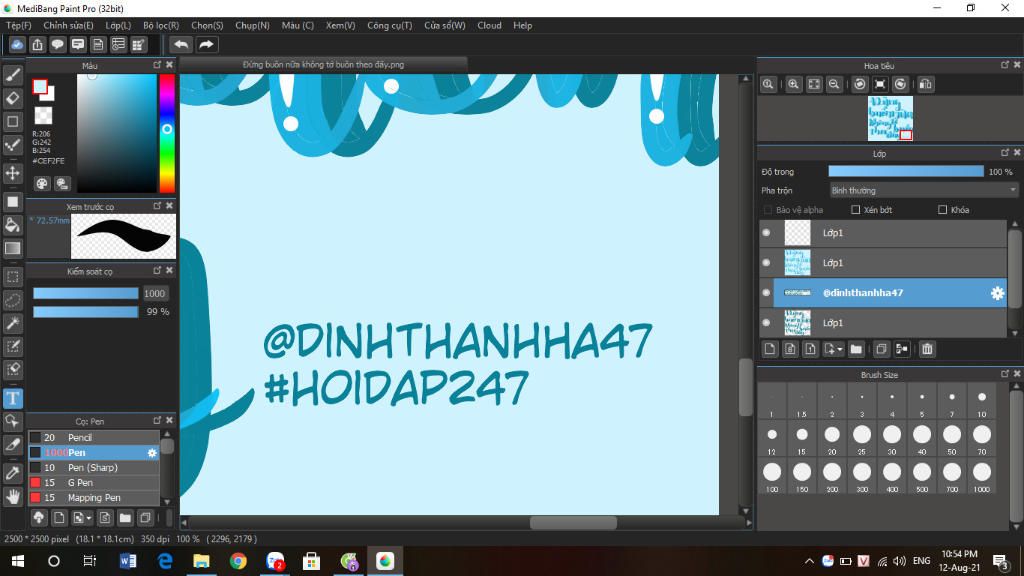Screen dimensions: 1024x576
Task: Open the Công cụ(T) menu
Action: 389,25
